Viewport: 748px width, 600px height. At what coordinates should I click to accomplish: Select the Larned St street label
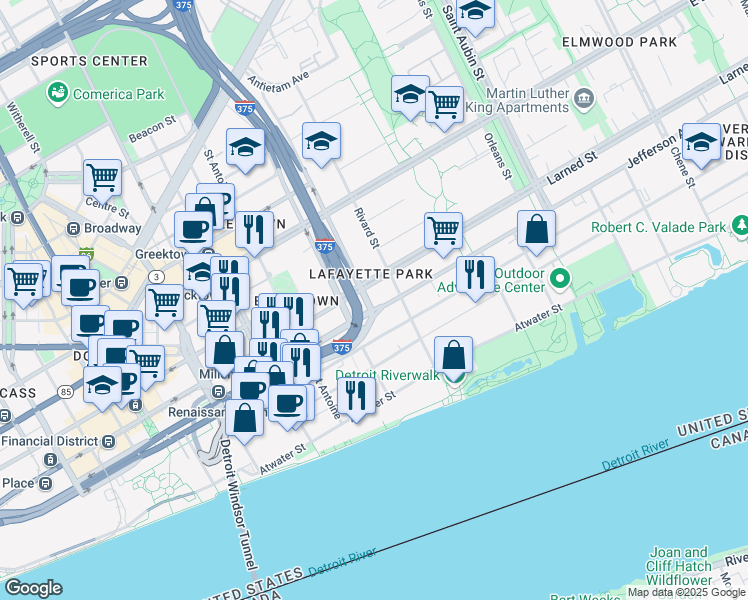pyautogui.click(x=571, y=168)
